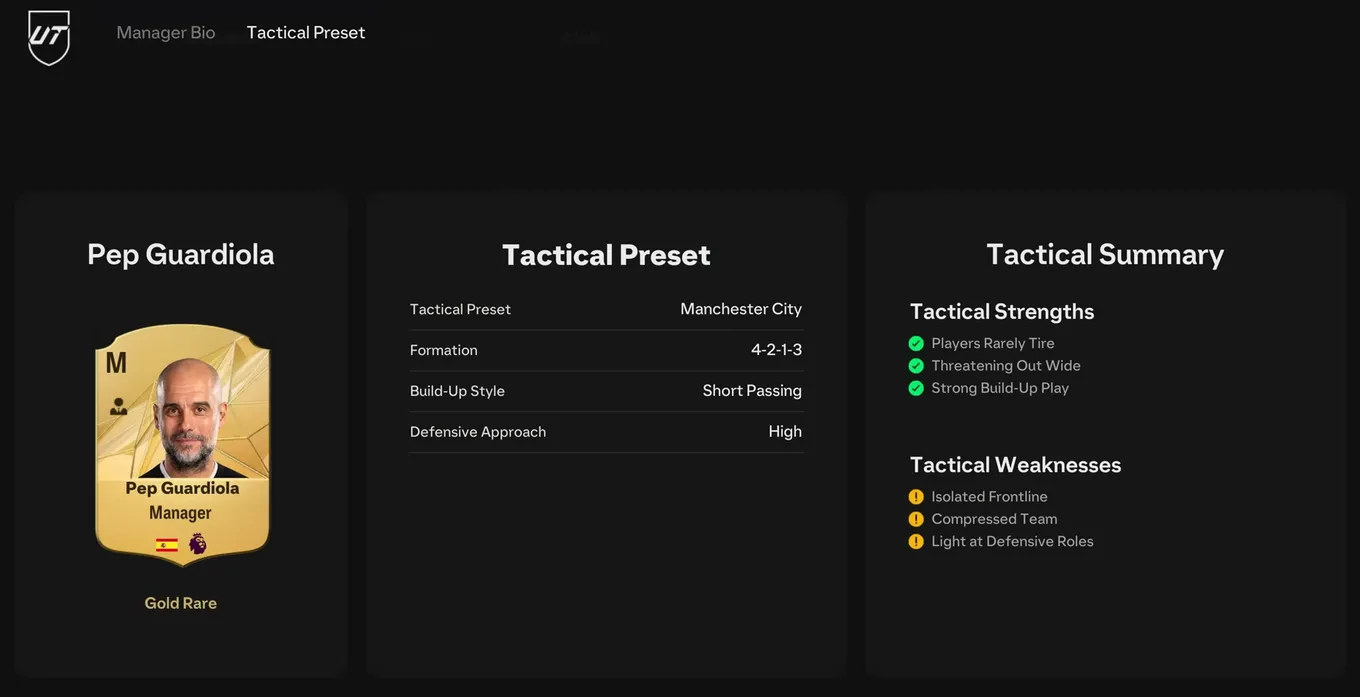Click the Premier League badge on card

click(198, 544)
